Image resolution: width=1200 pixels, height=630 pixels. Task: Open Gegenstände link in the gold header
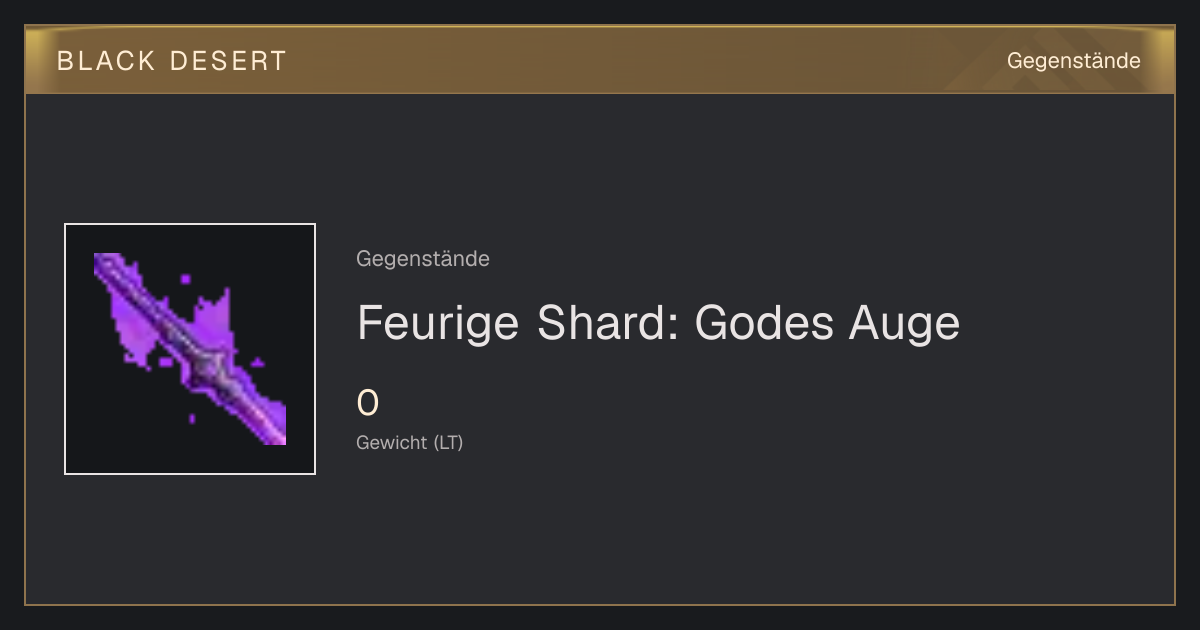pos(1073,61)
